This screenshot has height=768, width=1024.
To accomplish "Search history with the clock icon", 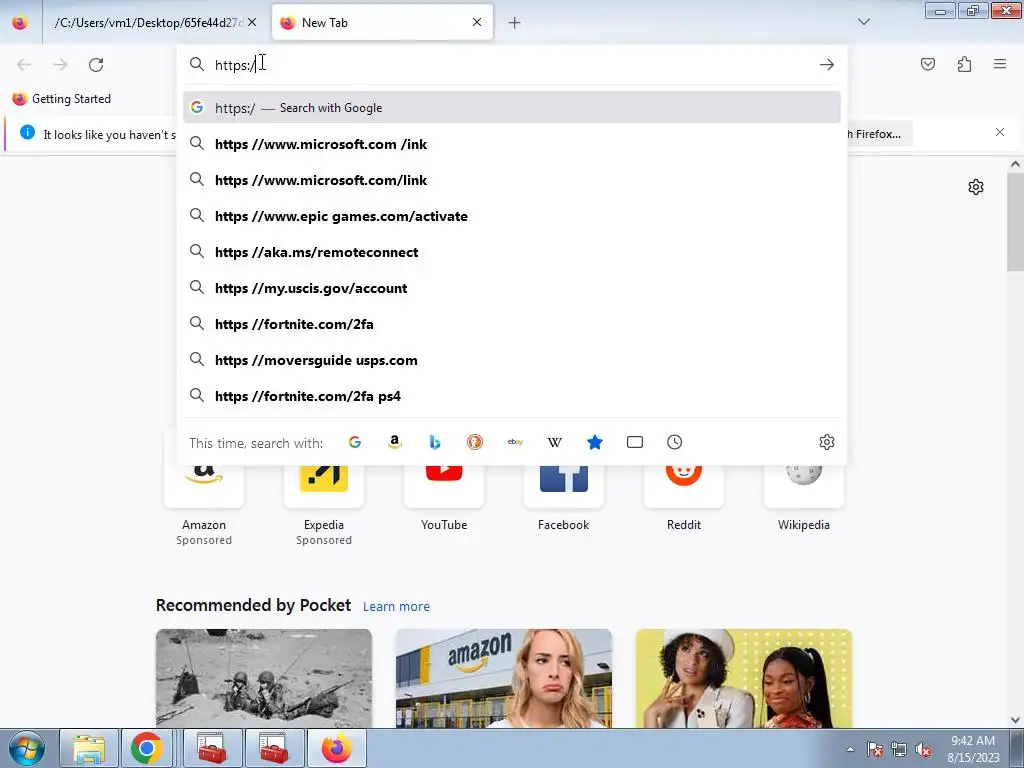I will pyautogui.click(x=675, y=442).
